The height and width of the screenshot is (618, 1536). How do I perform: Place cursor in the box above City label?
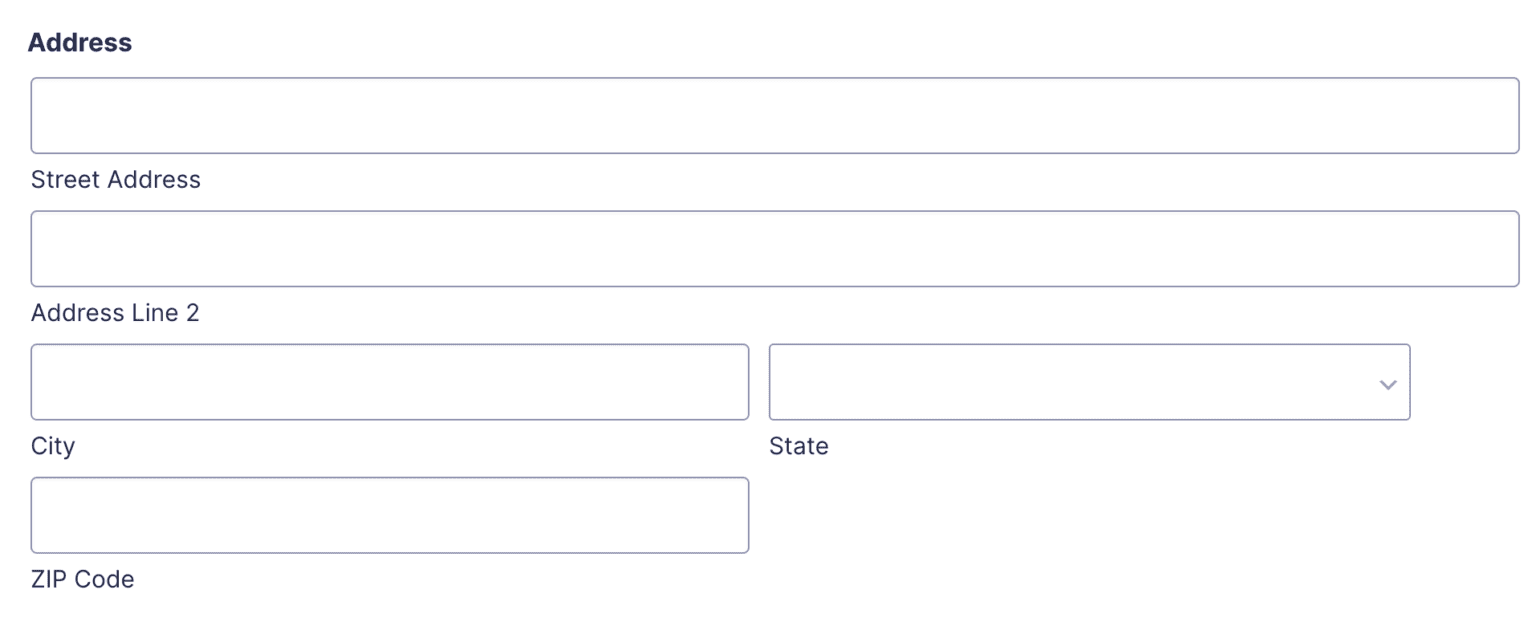coord(389,382)
